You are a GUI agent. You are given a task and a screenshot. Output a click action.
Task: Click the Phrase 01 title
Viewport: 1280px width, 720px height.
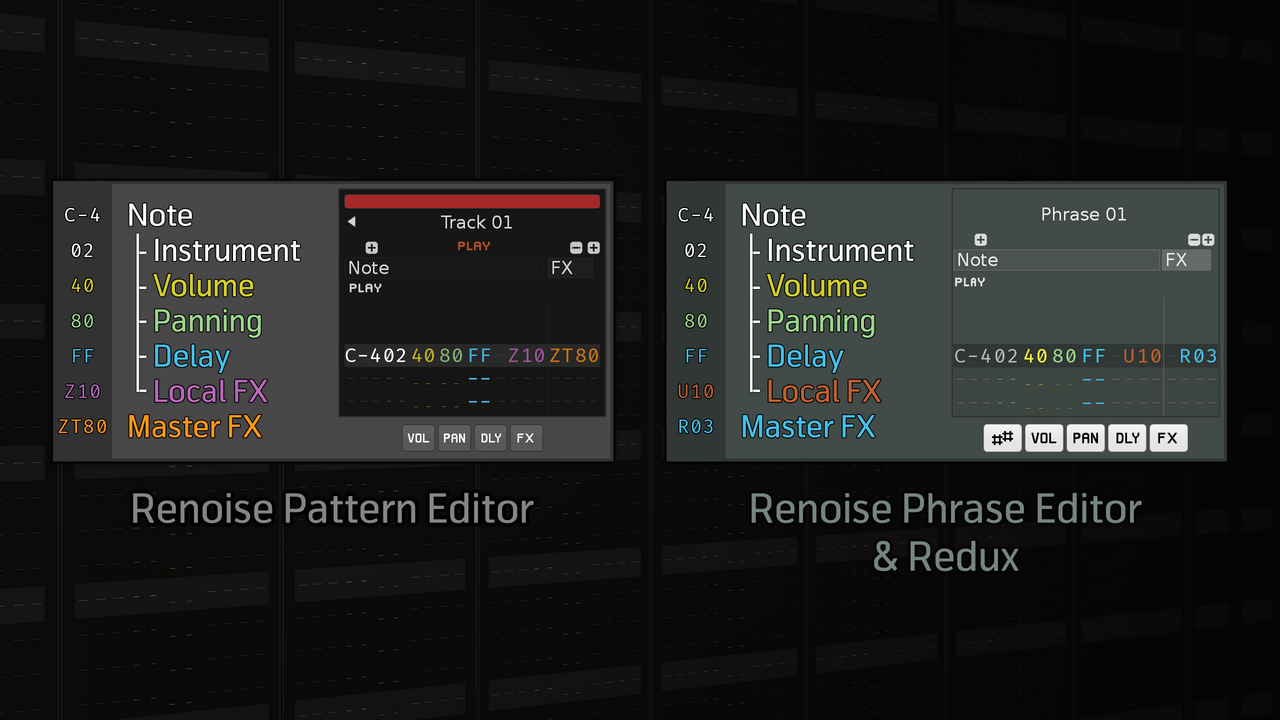click(x=1083, y=214)
